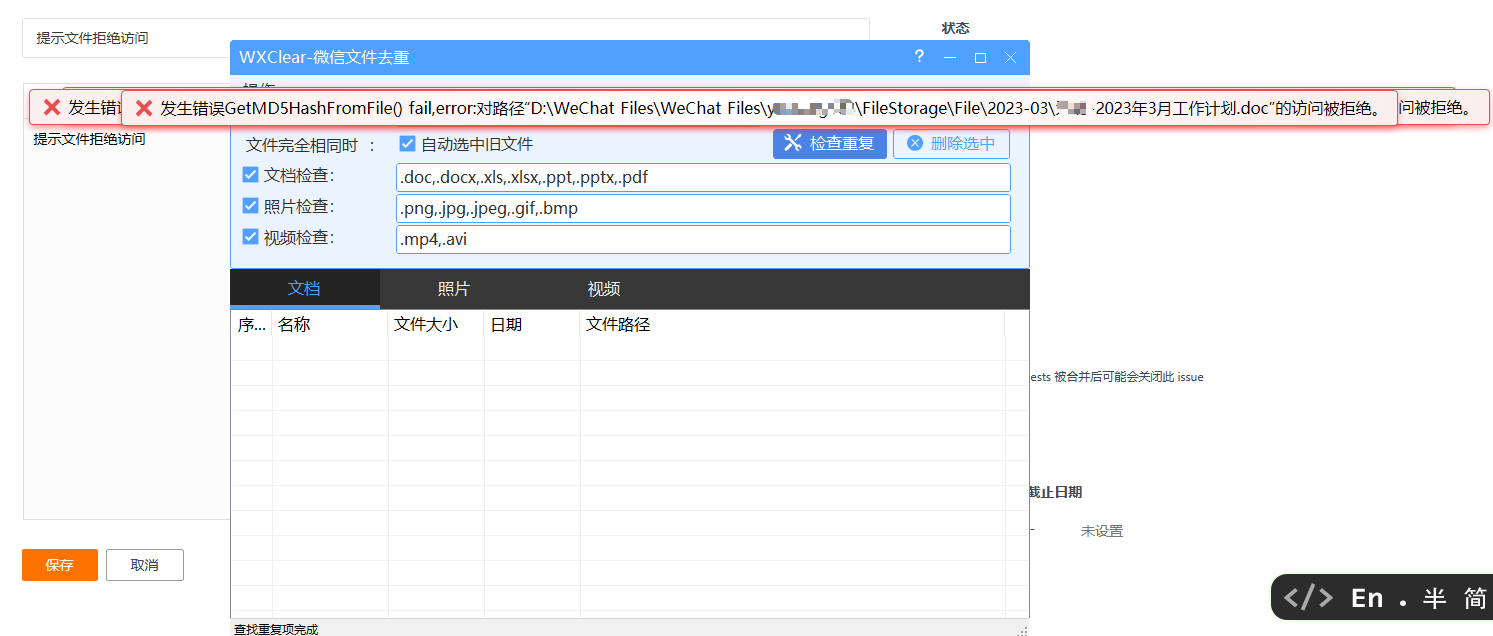Viewport: 1493px width, 636px height.
Task: Uncheck the 文档检查 checkbox
Action: 251,175
